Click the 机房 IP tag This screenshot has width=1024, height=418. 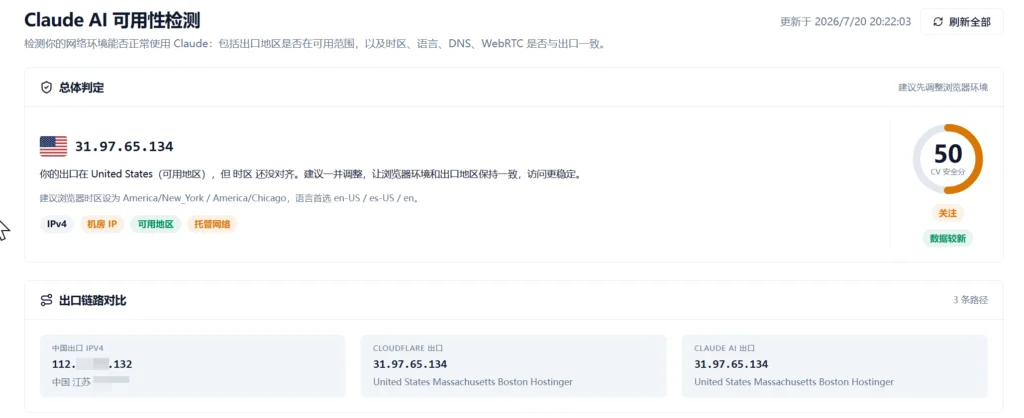[x=103, y=225]
